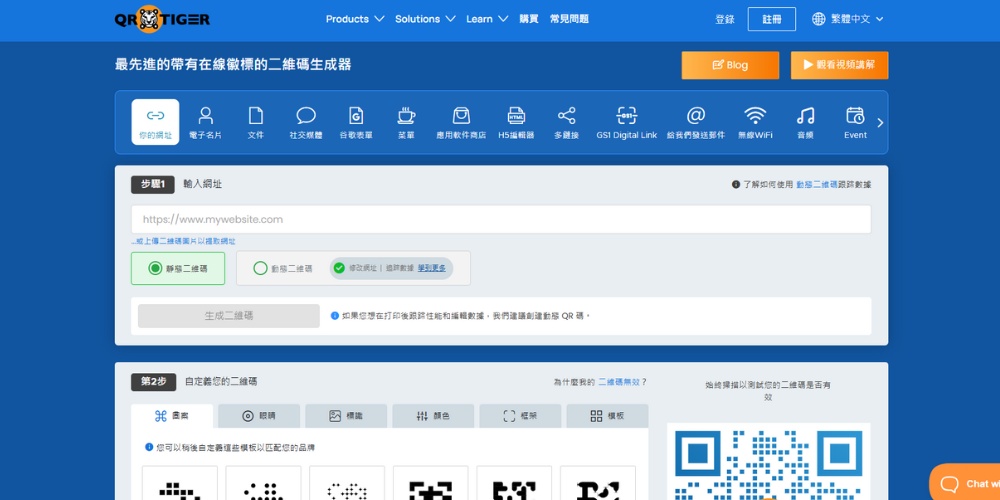Image resolution: width=1000 pixels, height=500 pixels.
Task: Choose the Event calendar icon
Action: click(x=855, y=115)
